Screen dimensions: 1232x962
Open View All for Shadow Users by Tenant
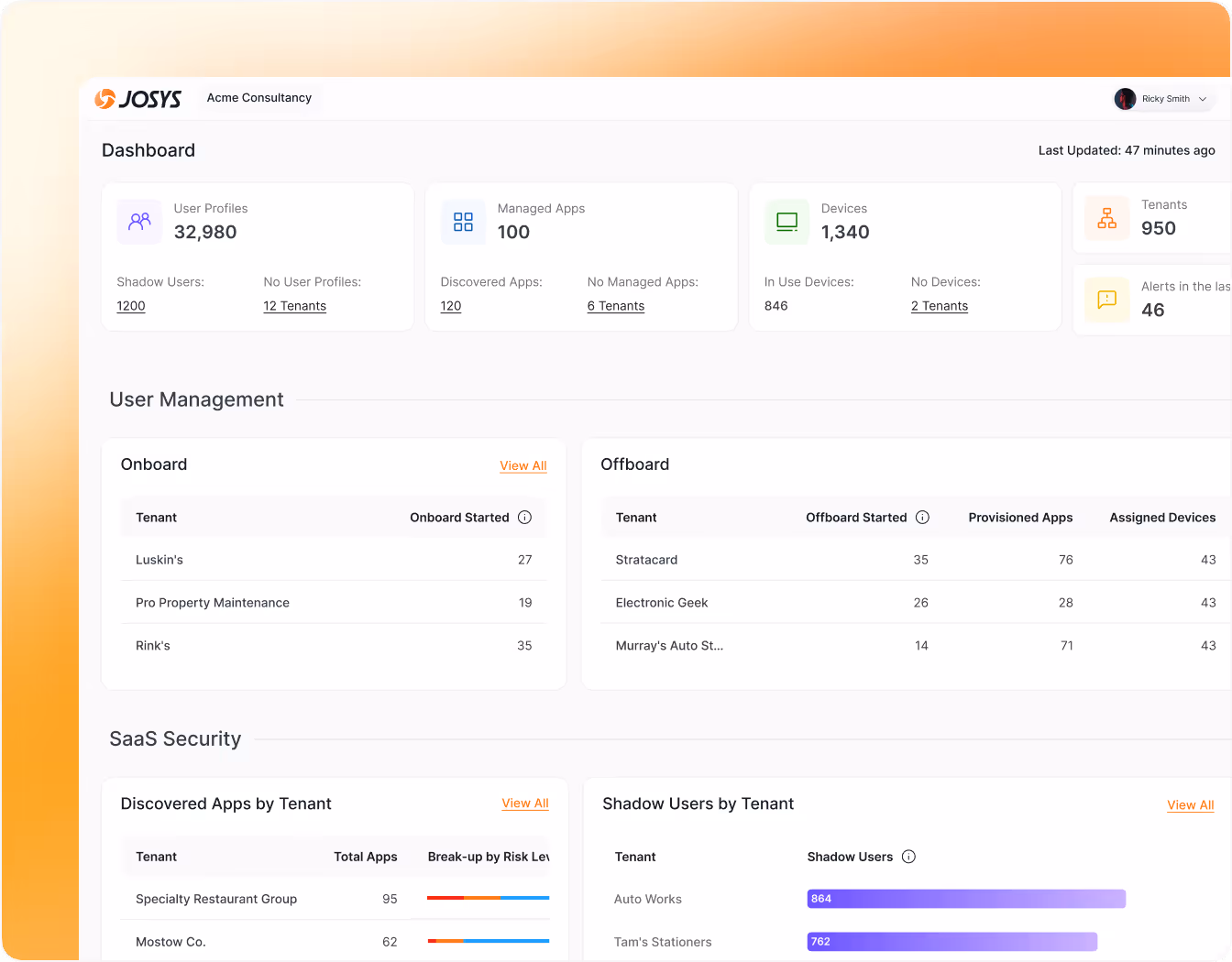click(1190, 805)
